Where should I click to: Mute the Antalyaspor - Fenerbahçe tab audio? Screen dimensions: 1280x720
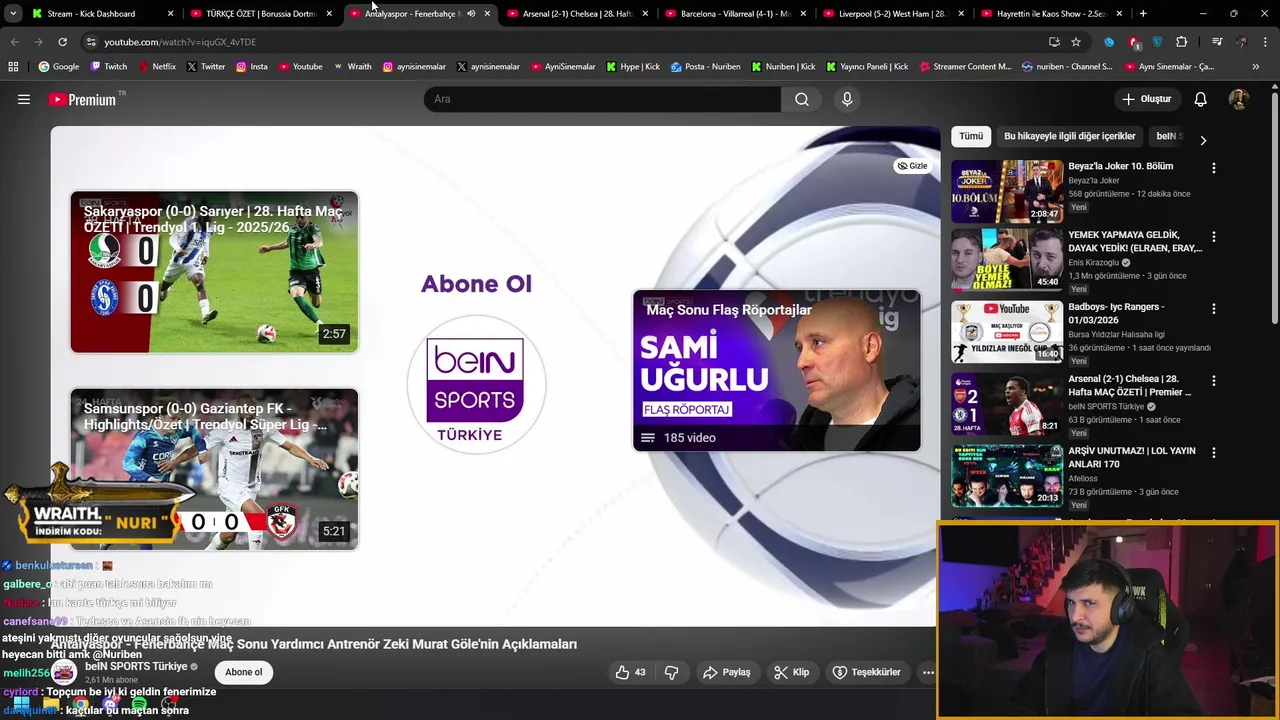(x=471, y=14)
